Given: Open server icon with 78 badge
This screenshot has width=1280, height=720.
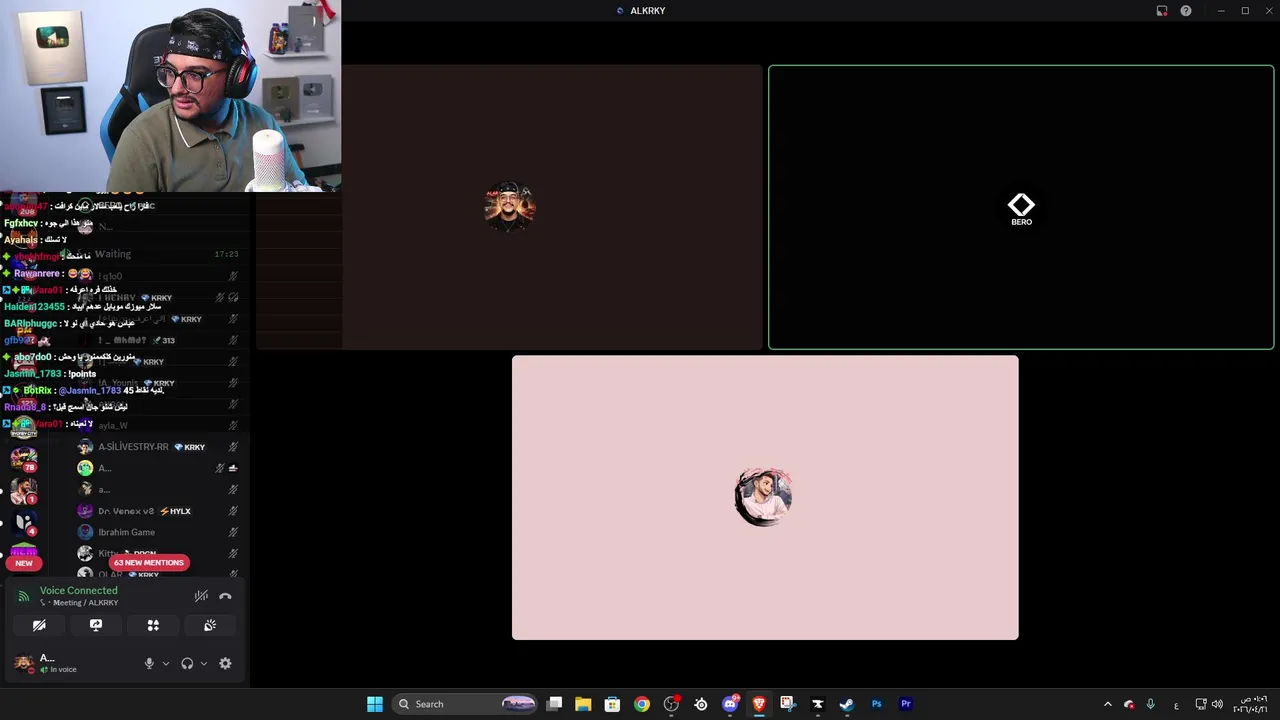Looking at the screenshot, I should [24, 458].
